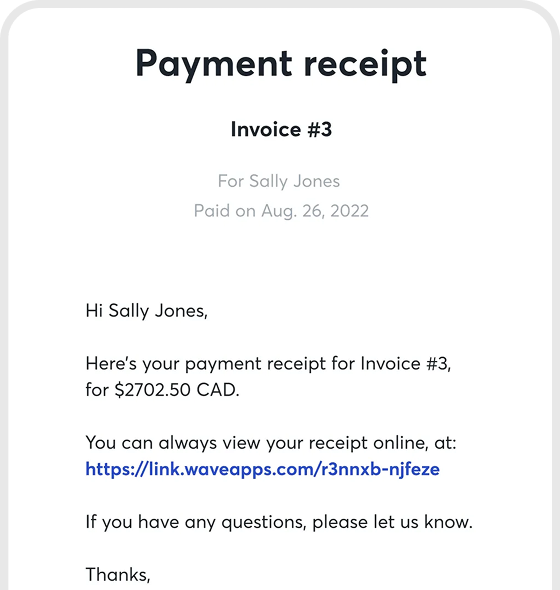Click the Thanks closing text
This screenshot has height=590, width=560.
tap(118, 575)
